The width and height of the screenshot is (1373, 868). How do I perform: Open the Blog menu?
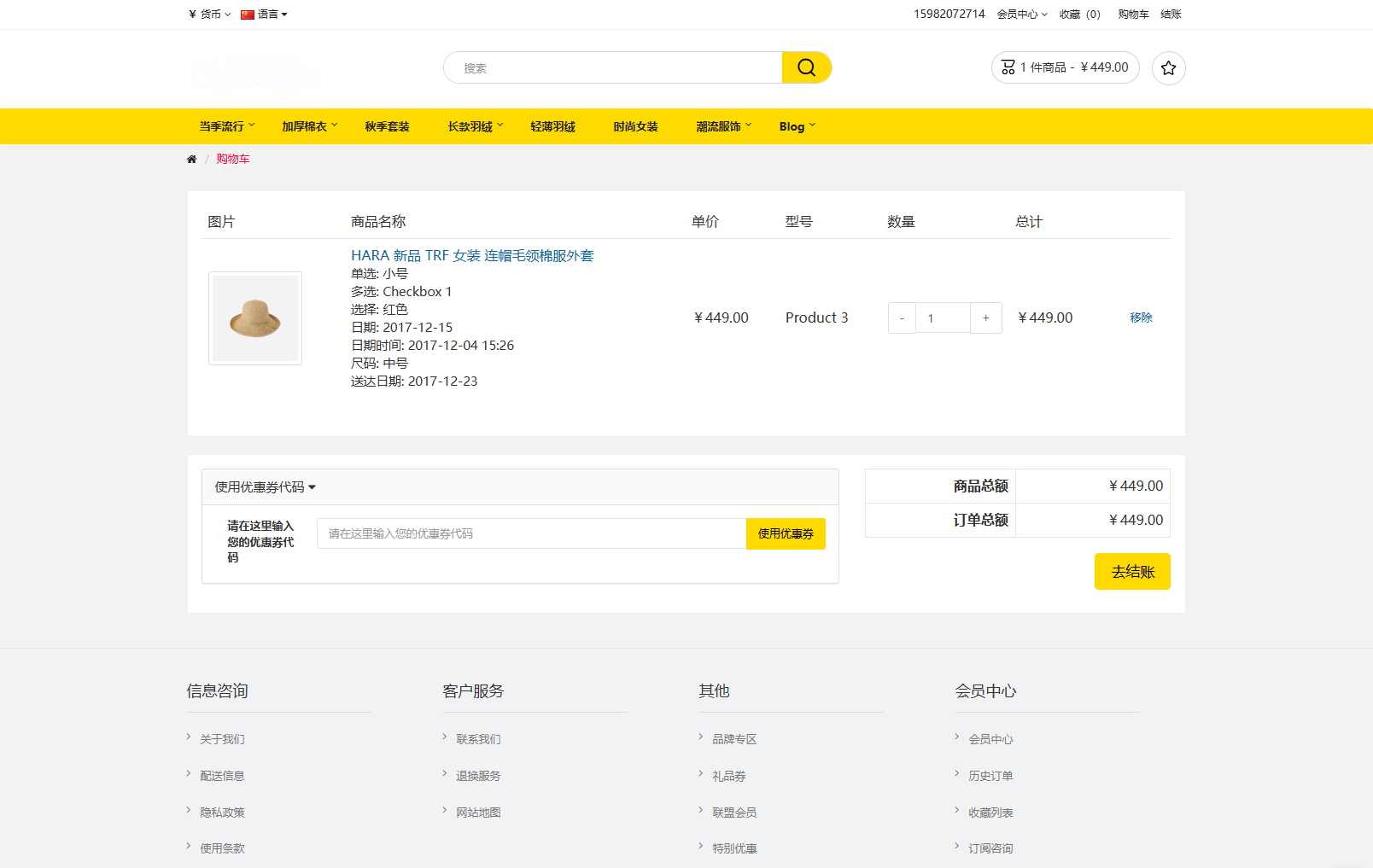point(798,126)
